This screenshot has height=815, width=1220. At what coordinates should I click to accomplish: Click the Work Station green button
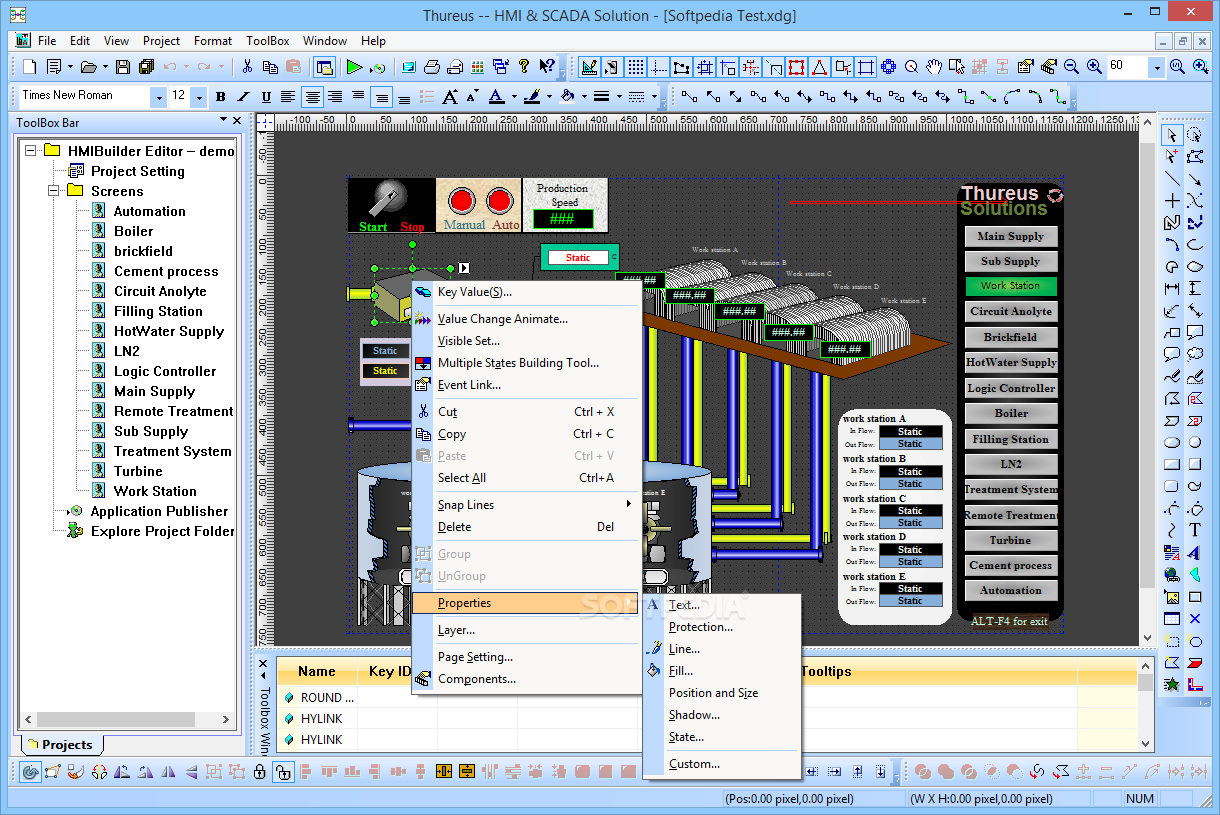coord(1010,286)
